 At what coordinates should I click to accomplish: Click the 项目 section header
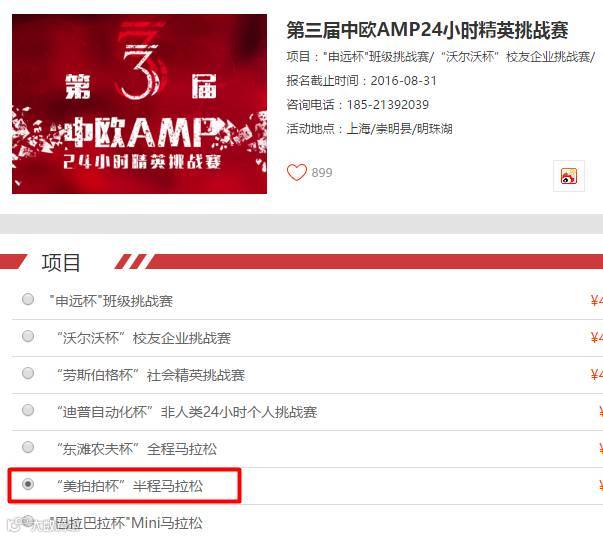(x=61, y=263)
